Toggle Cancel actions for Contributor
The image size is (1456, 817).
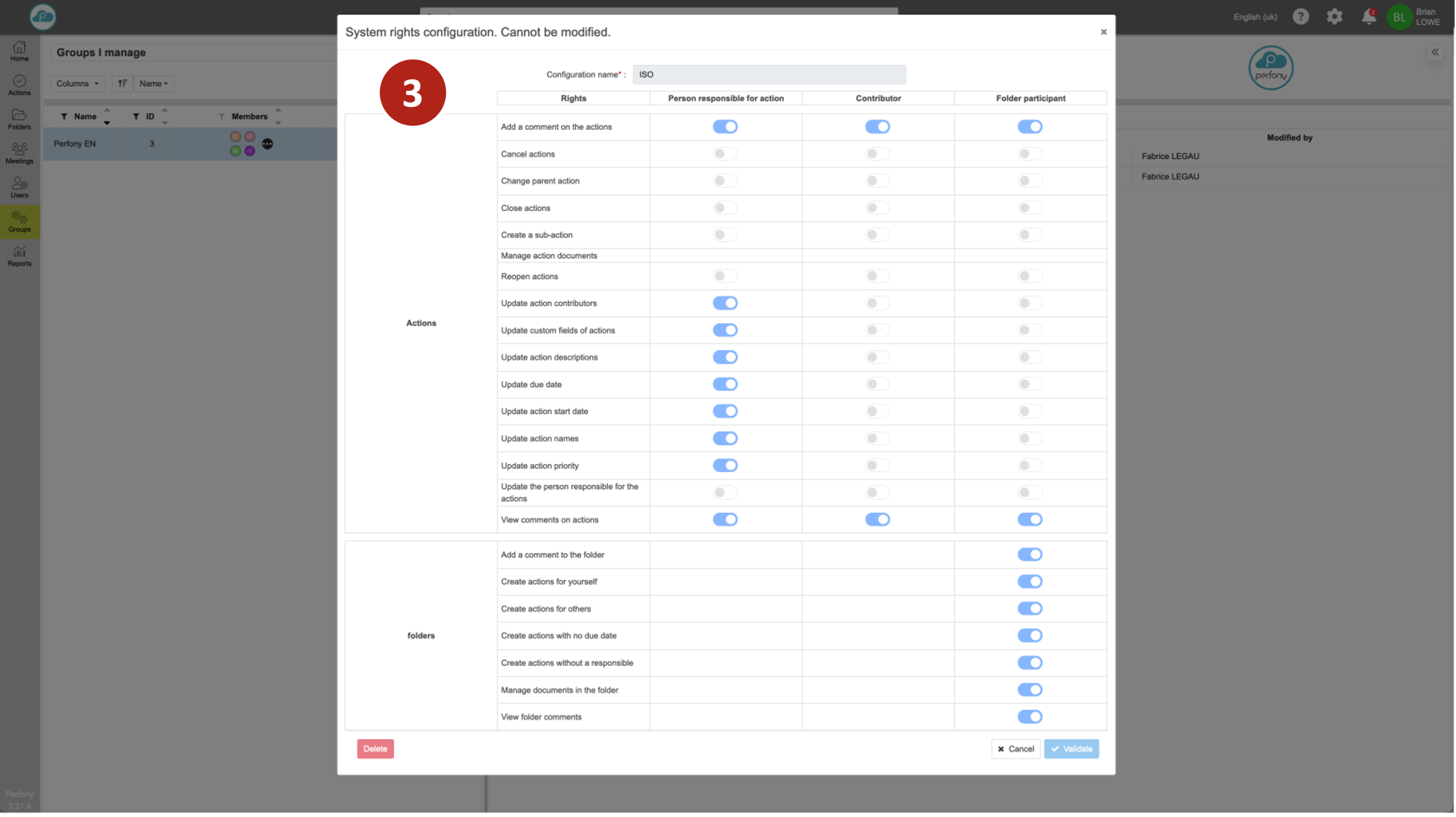coord(877,154)
